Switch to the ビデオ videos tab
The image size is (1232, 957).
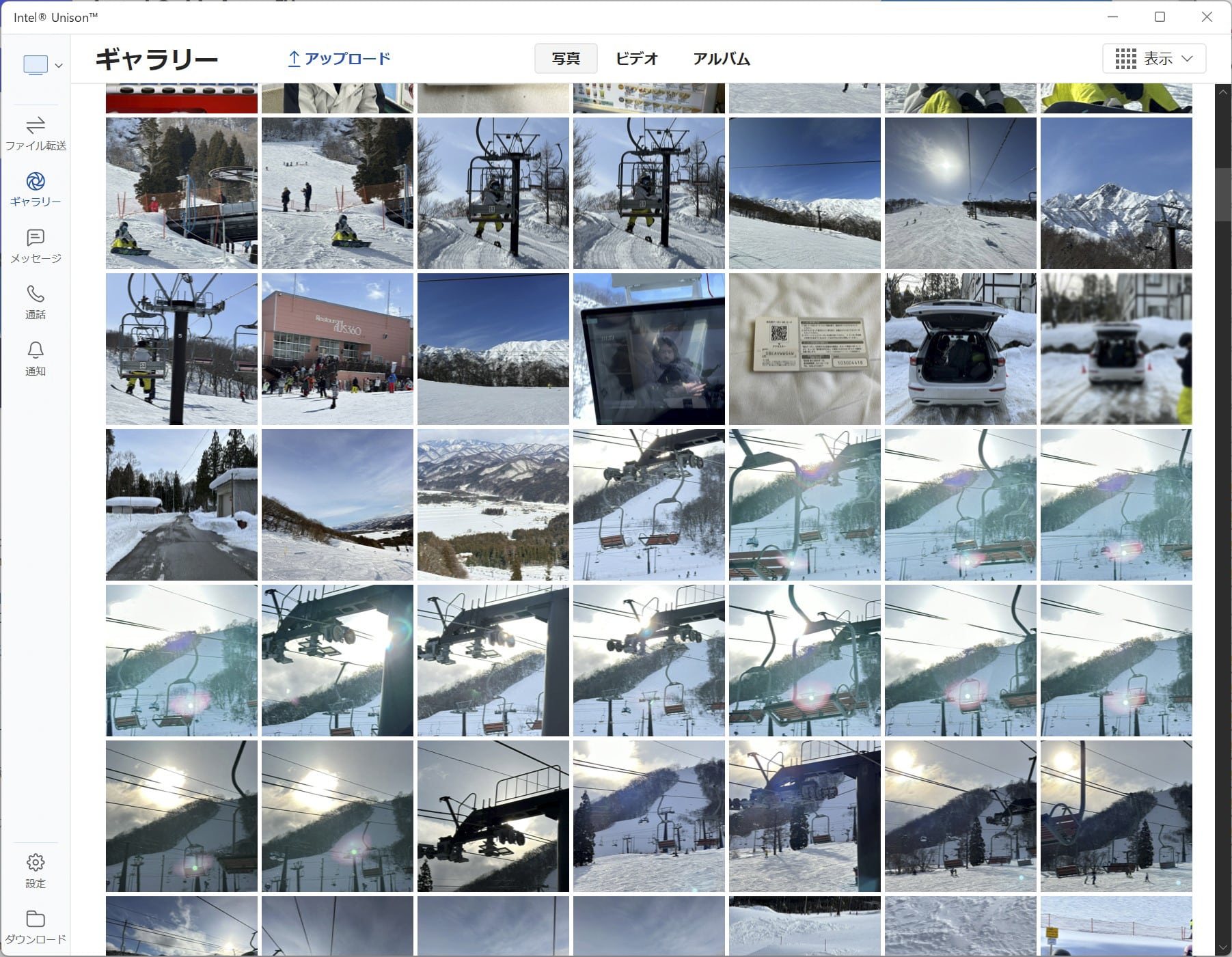(x=637, y=59)
